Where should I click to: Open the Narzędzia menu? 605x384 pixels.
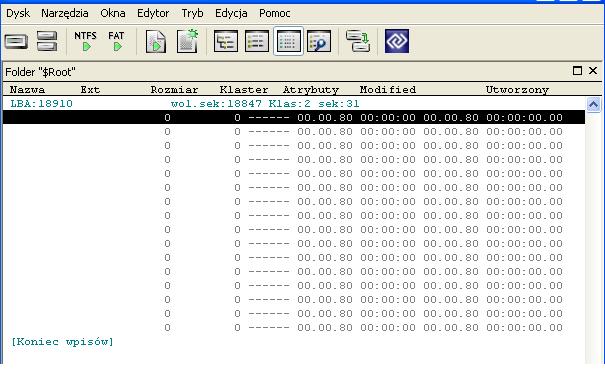click(64, 14)
